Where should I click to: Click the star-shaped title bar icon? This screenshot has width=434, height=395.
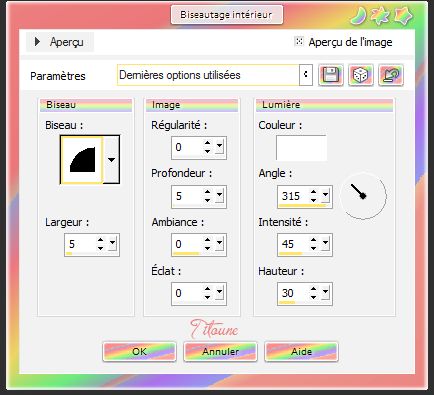pyautogui.click(x=403, y=16)
